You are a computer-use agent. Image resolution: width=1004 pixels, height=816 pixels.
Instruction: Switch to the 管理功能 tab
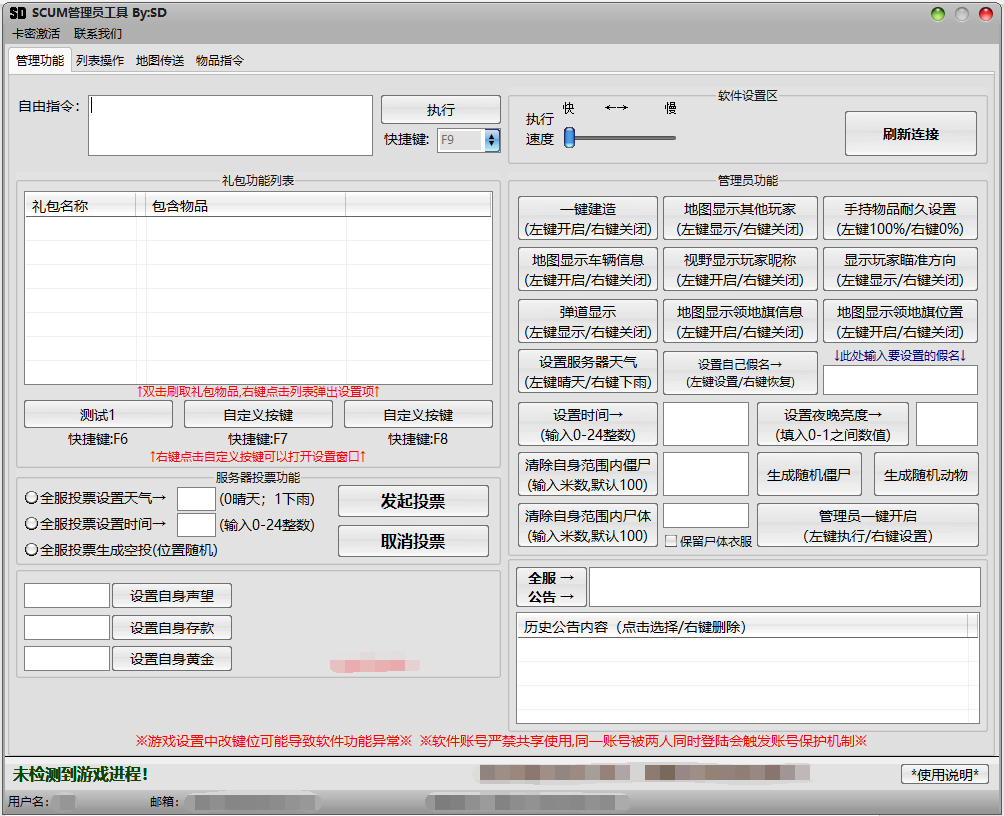click(x=40, y=60)
